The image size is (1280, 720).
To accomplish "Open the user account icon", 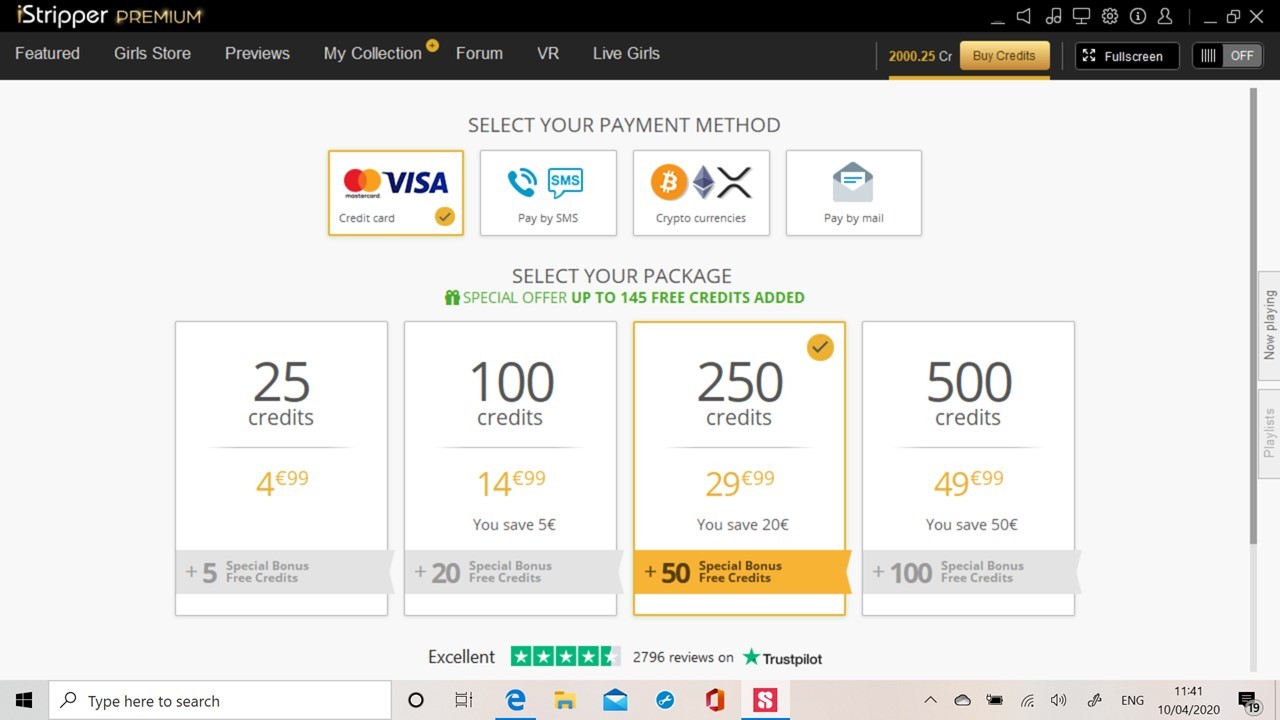I will point(1165,16).
